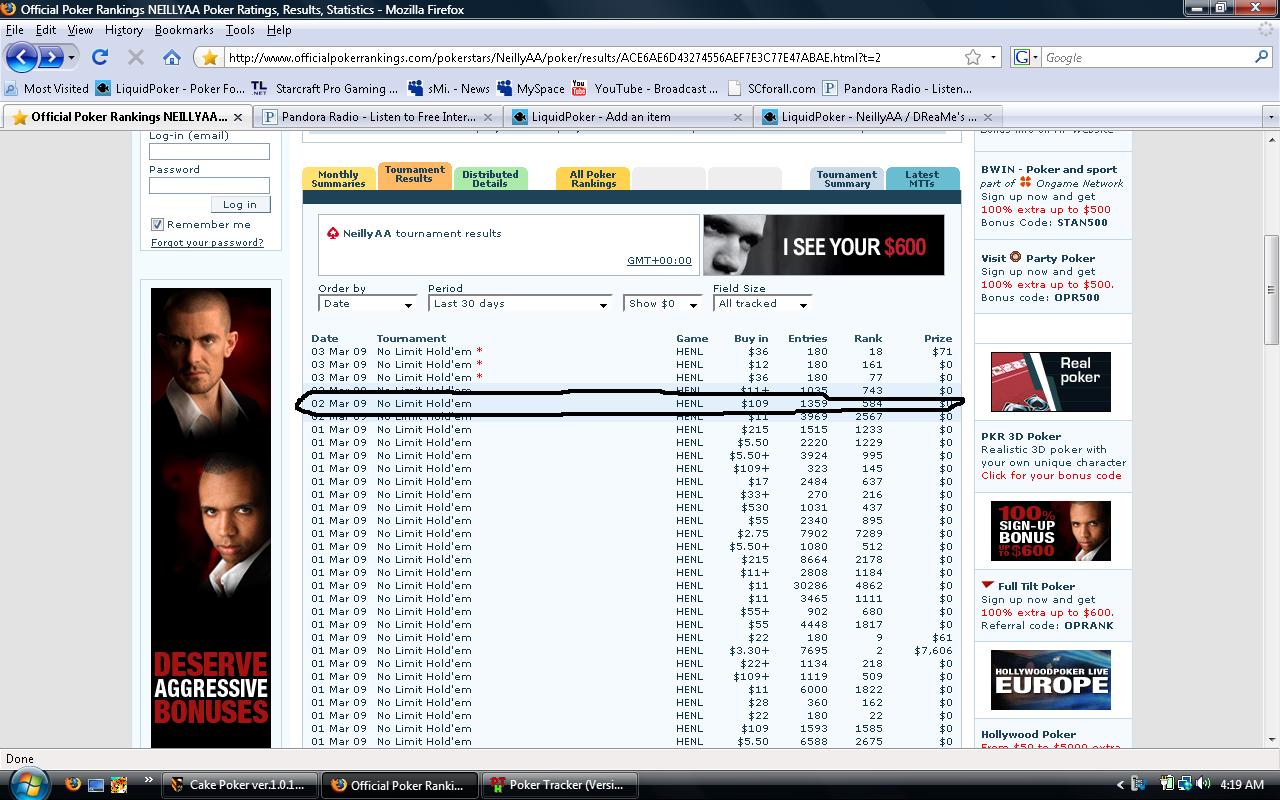Go forward with the browser Forward arrow

[50, 57]
